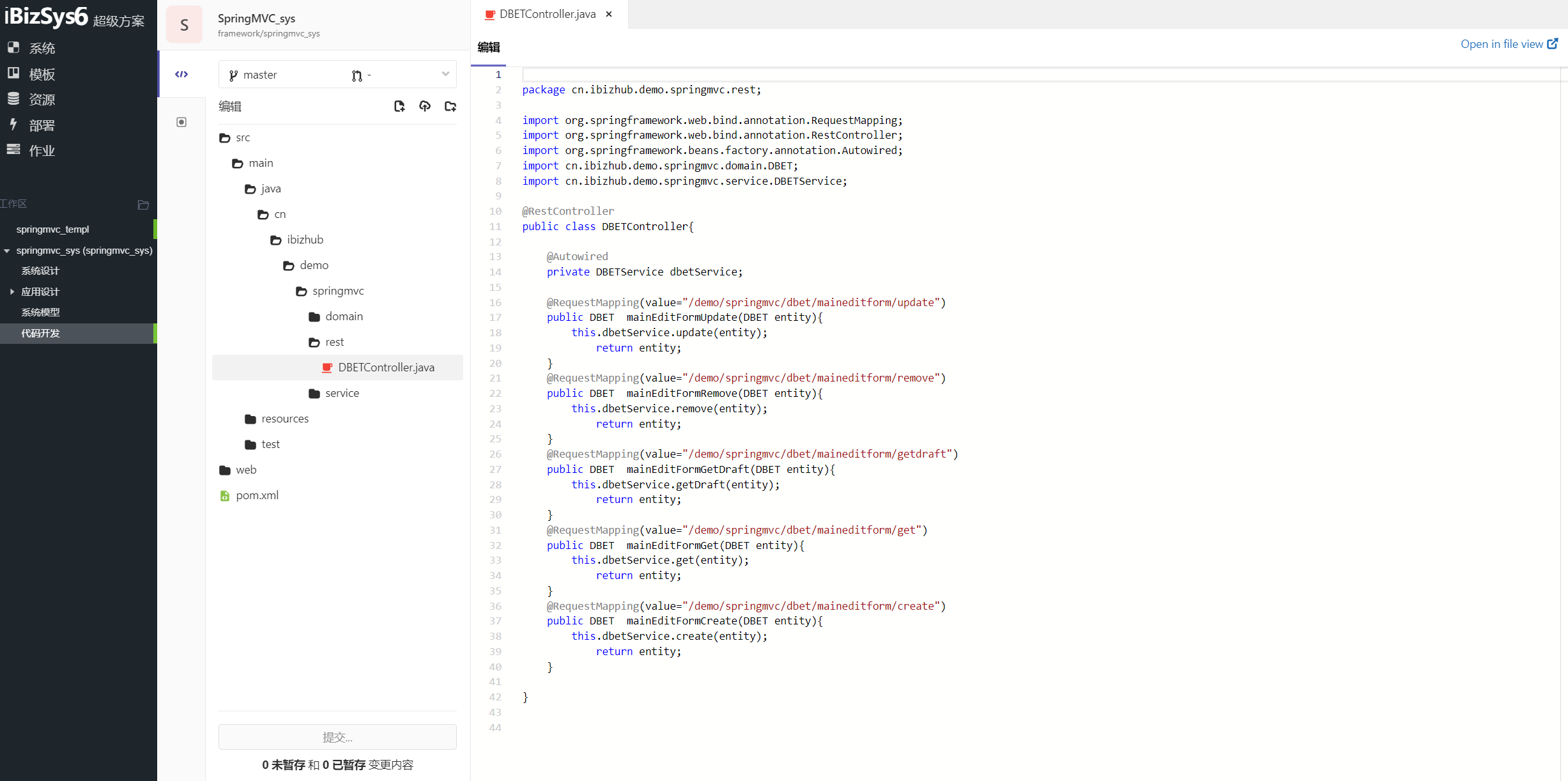Select the commit view icon in side strip

(x=181, y=122)
